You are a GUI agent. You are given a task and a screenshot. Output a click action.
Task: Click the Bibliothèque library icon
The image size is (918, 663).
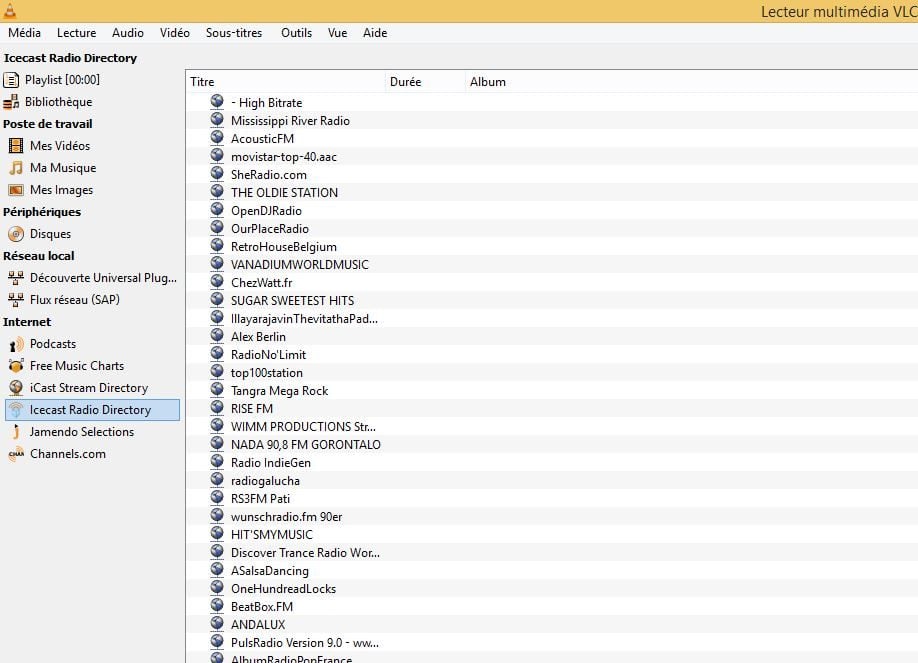point(11,102)
